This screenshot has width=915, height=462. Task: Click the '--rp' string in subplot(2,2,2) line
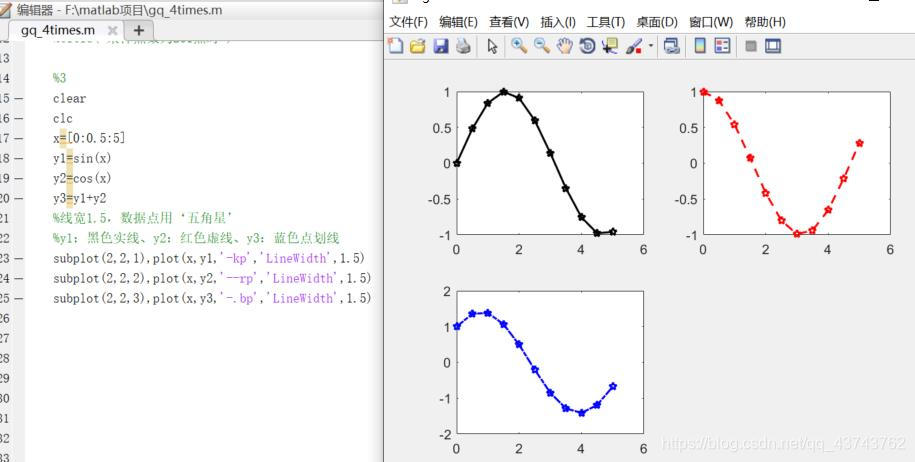pos(239,278)
